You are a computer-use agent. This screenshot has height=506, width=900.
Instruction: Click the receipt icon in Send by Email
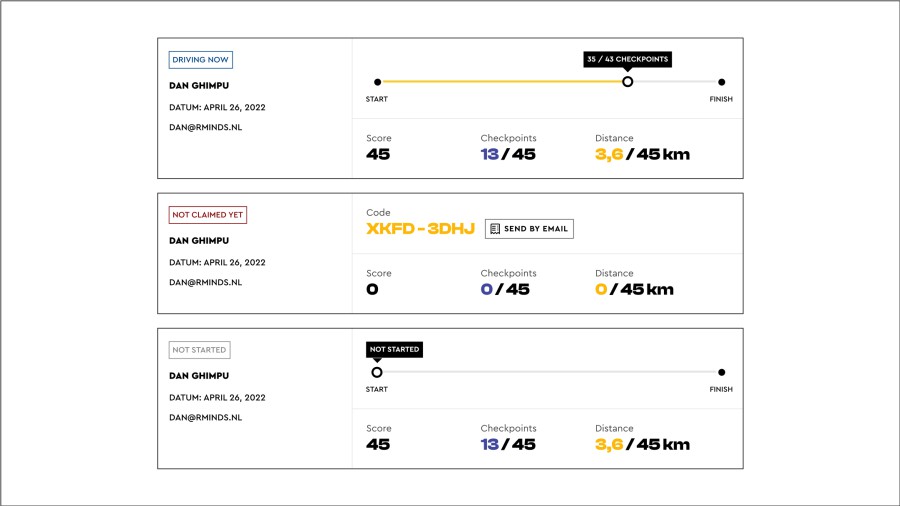[495, 229]
